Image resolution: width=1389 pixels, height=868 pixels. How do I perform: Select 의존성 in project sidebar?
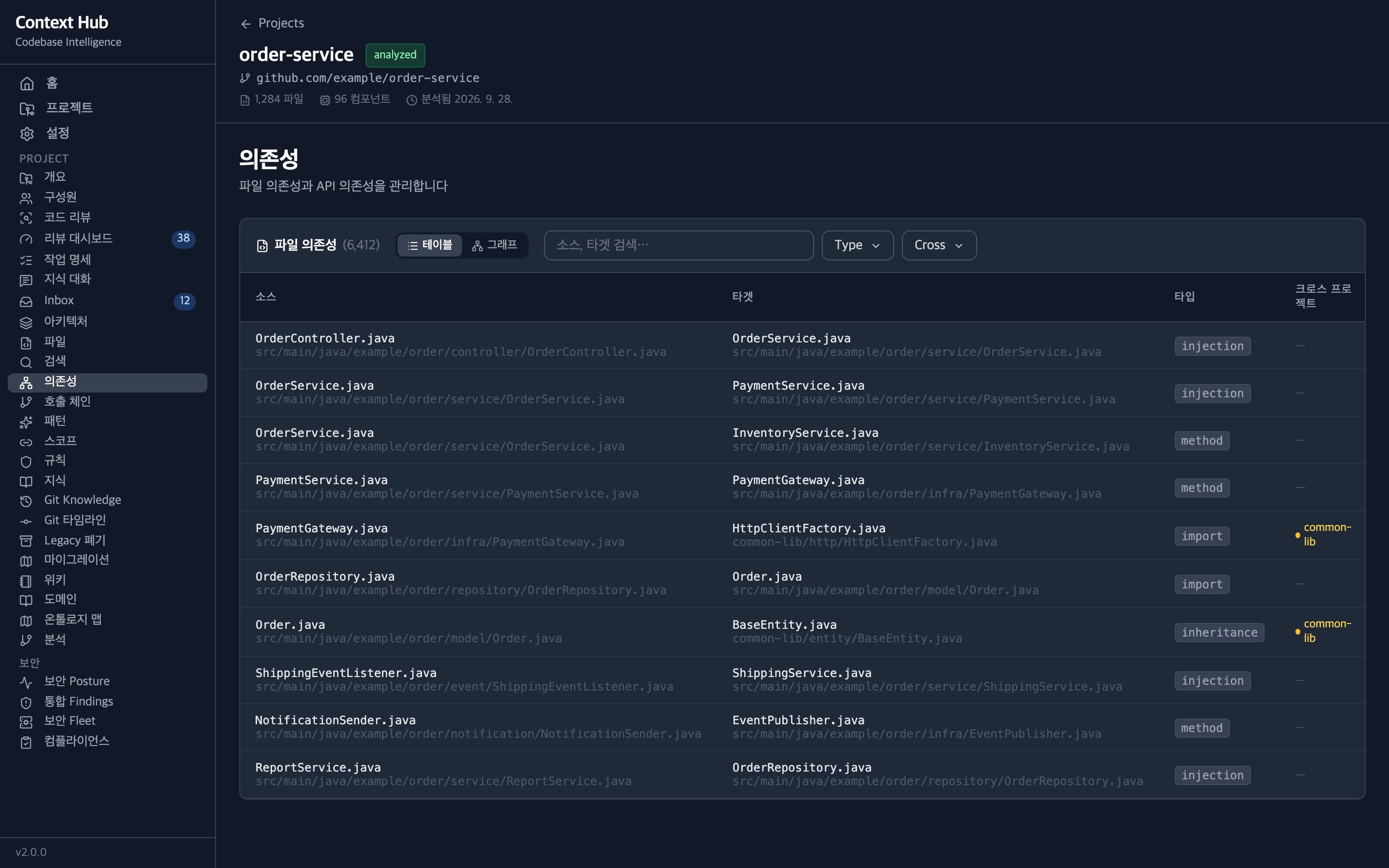108,382
